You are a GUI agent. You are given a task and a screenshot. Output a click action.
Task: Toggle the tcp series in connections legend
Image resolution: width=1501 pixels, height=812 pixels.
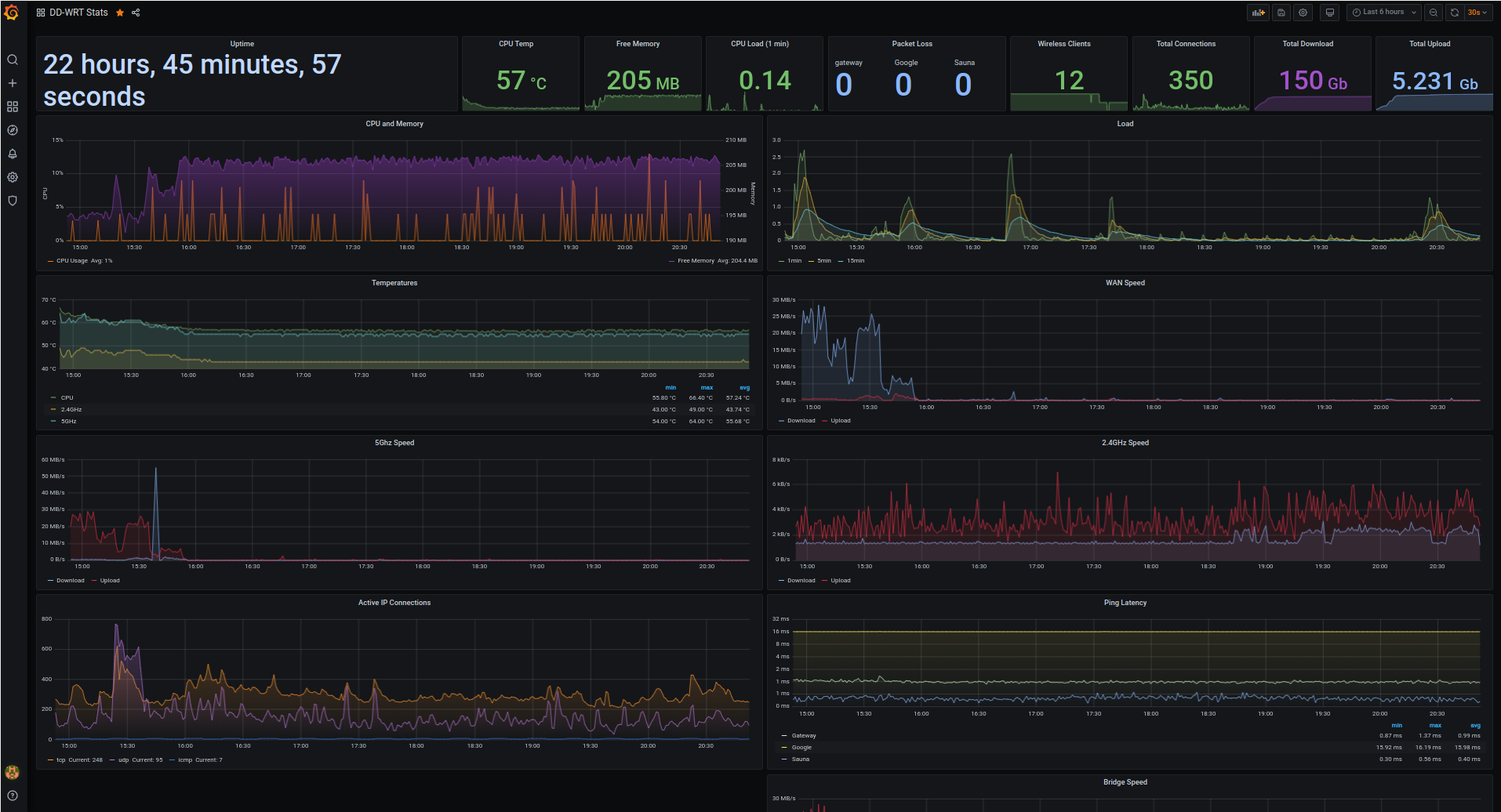pos(60,760)
